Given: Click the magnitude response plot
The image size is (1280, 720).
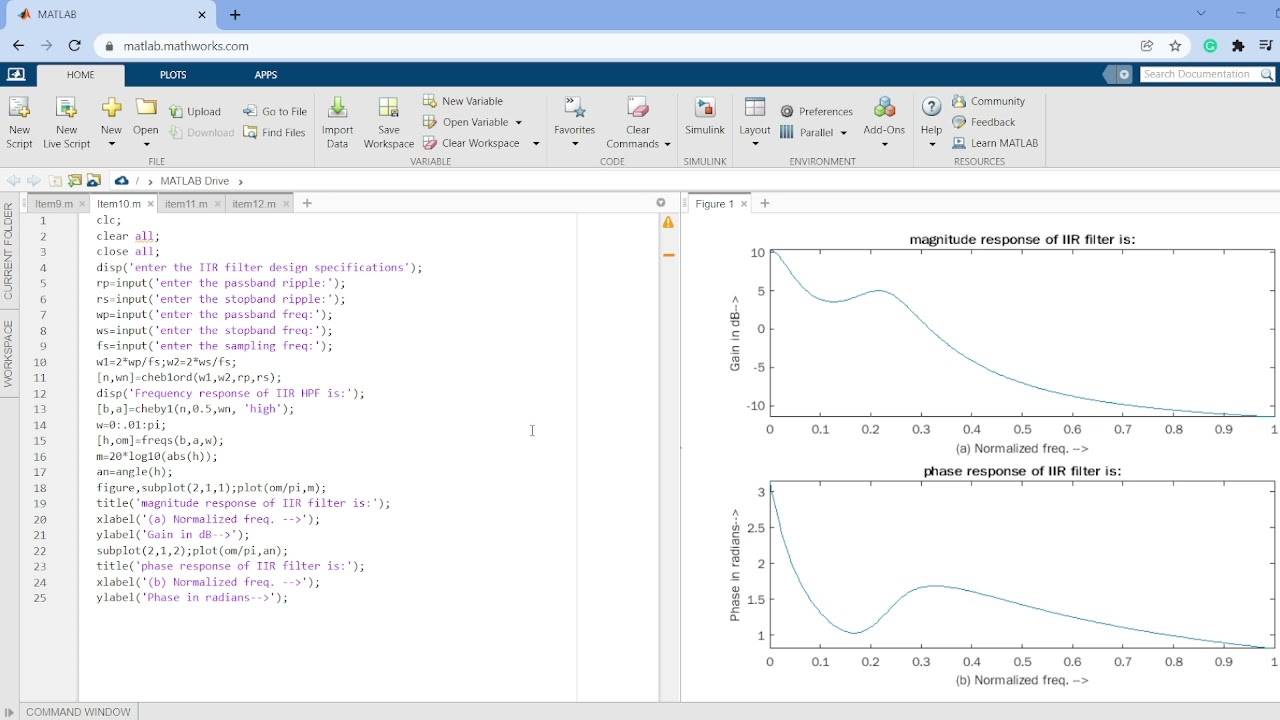Looking at the screenshot, I should tap(1022, 334).
